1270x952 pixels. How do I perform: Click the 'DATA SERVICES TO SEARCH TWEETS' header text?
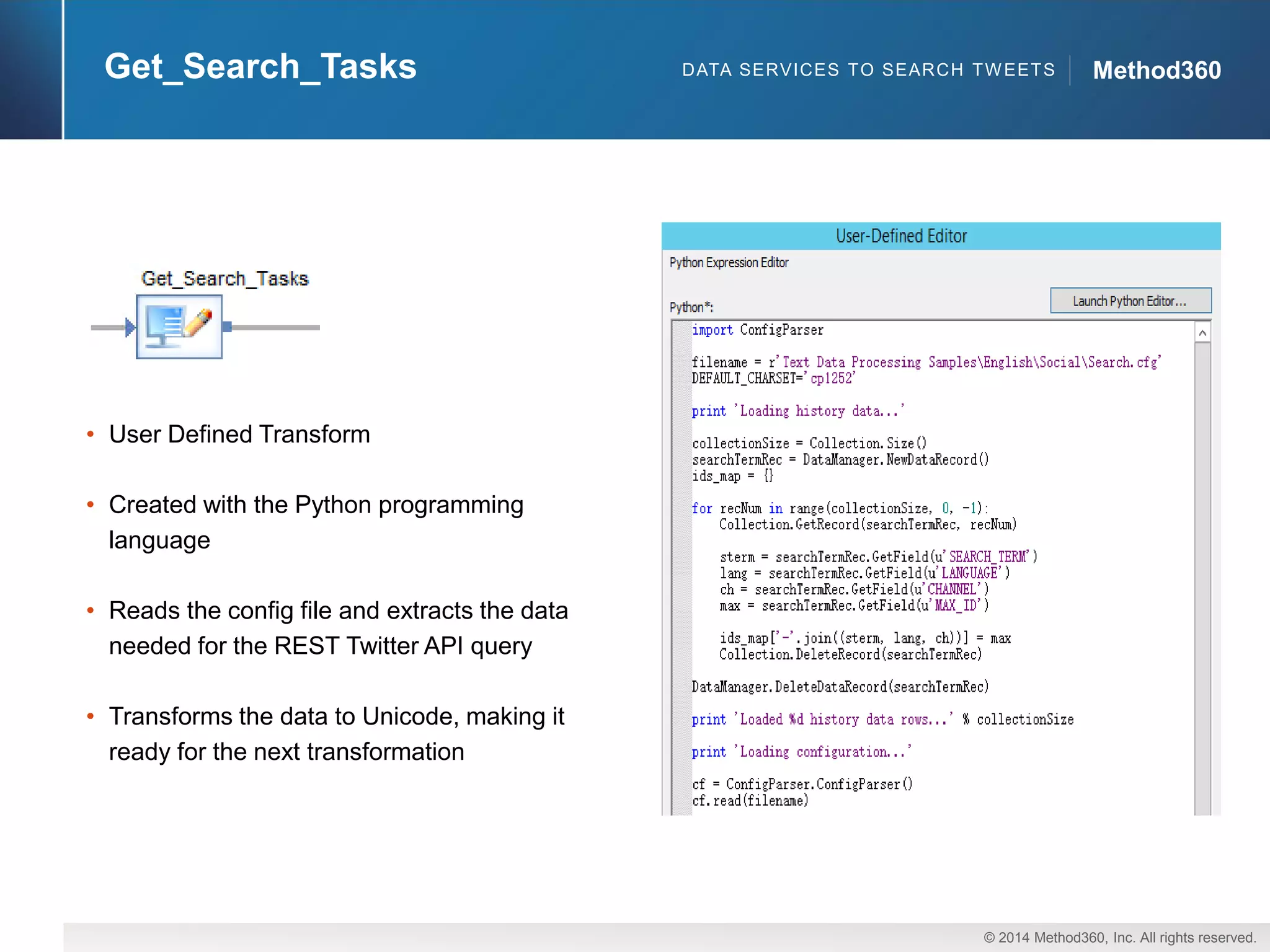coord(869,70)
